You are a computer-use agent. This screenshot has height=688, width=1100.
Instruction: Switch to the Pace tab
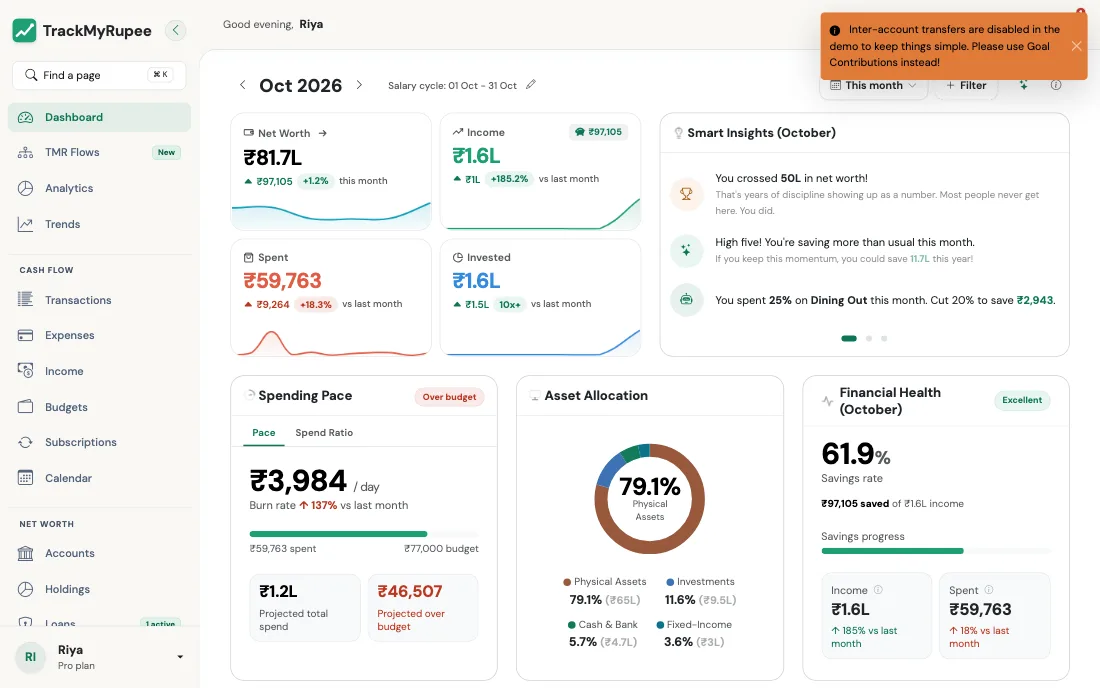(264, 433)
